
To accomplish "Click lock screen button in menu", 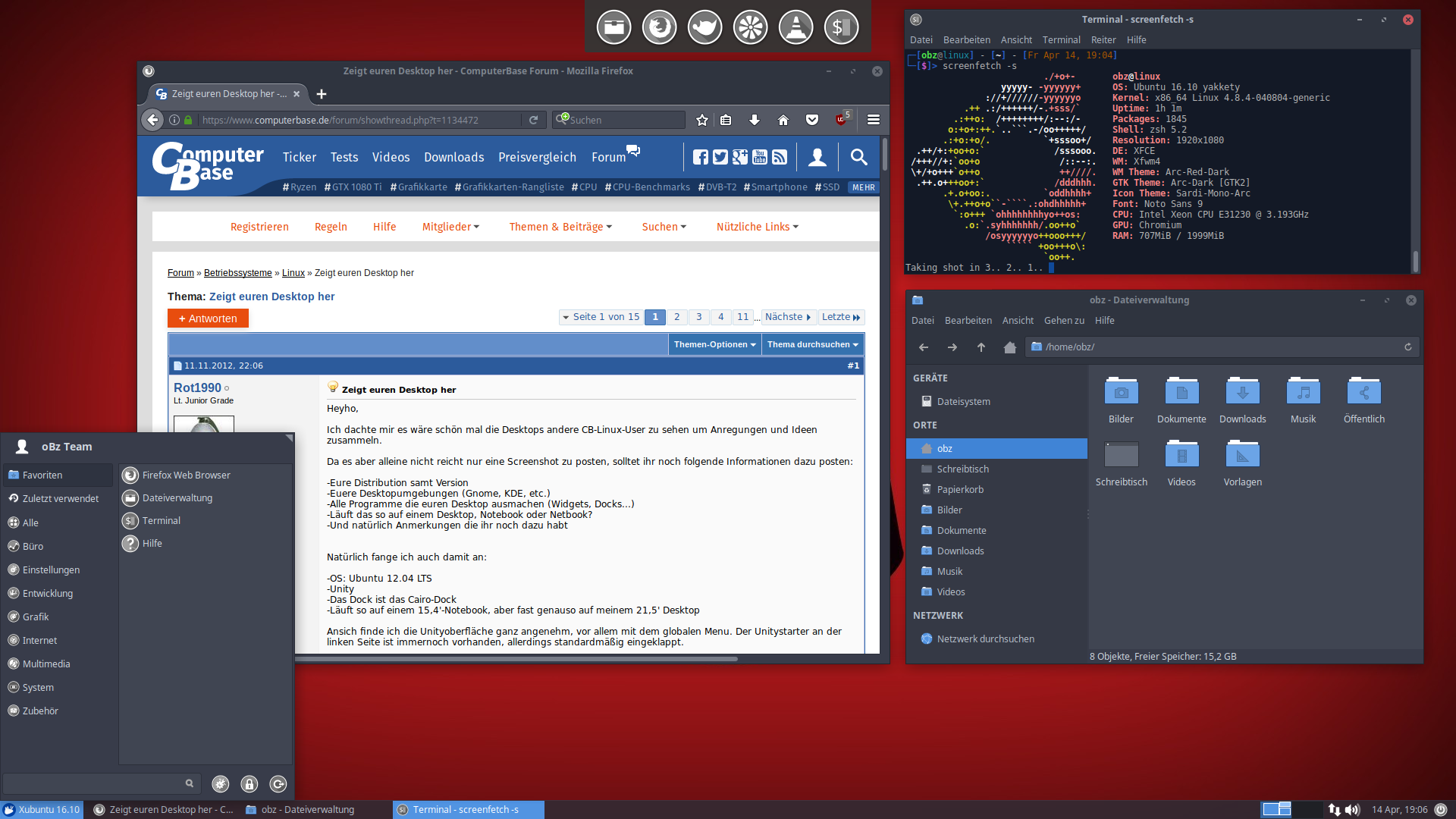I will coord(249,784).
